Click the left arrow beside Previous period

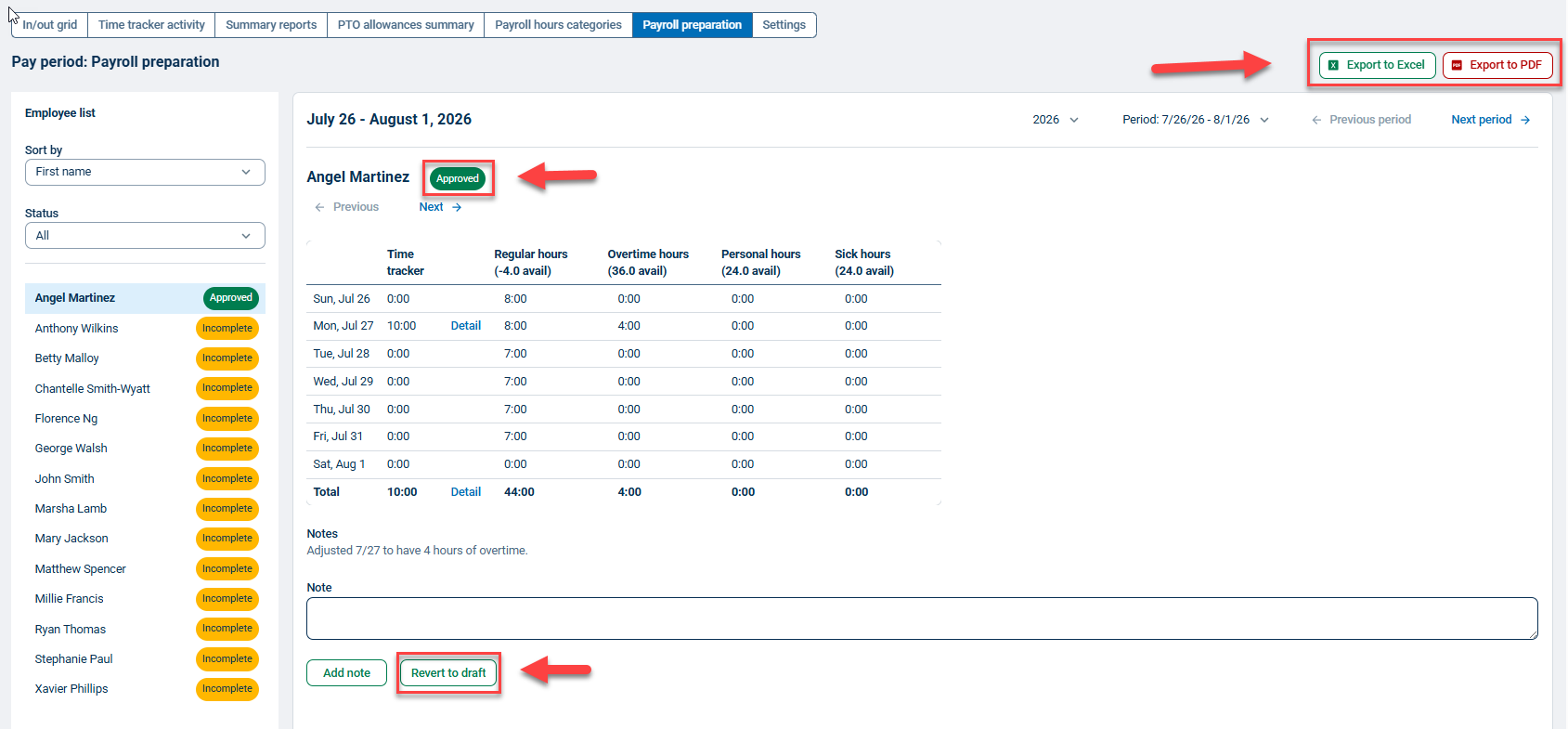coord(1316,120)
